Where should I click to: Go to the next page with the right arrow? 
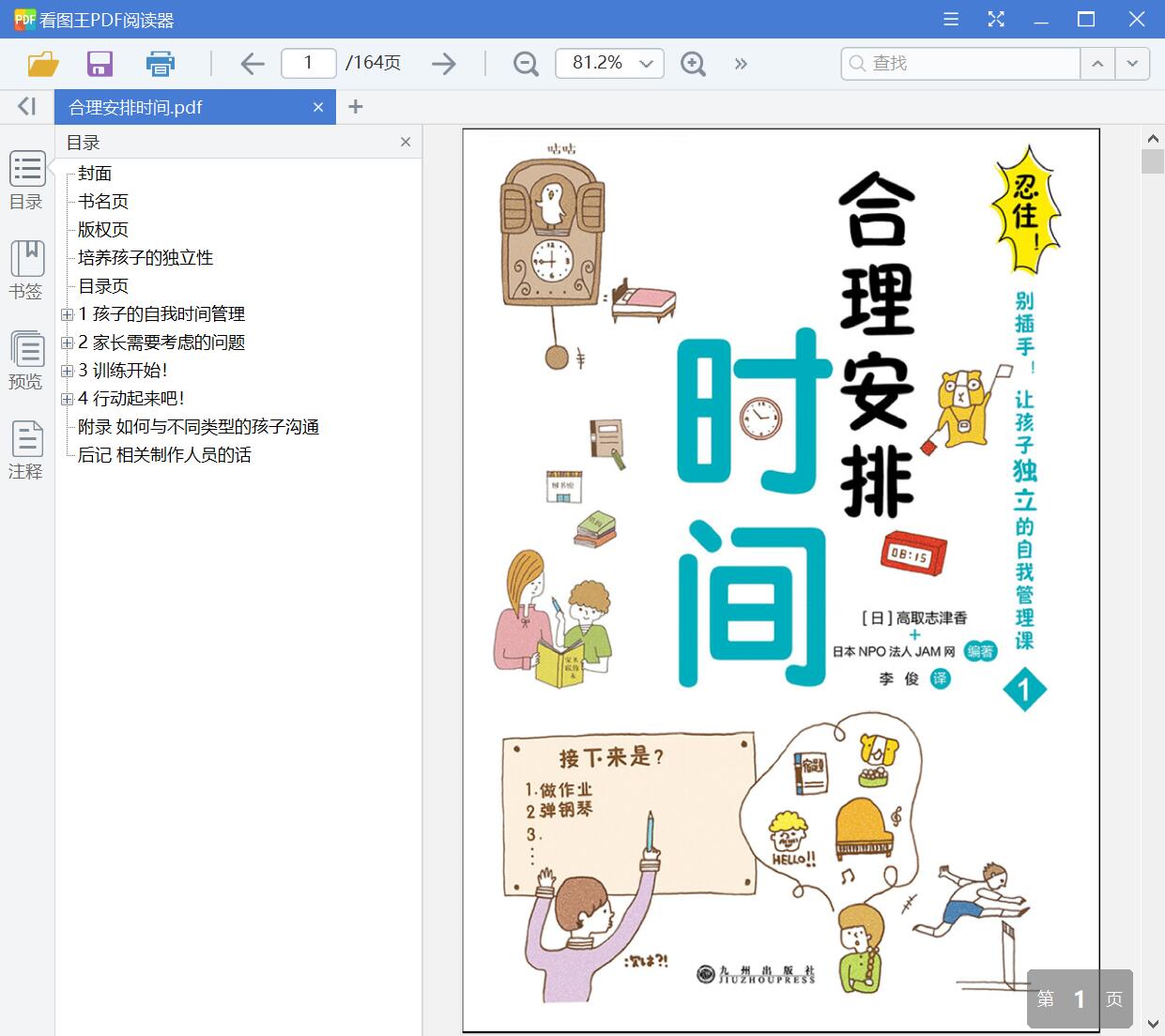(444, 64)
